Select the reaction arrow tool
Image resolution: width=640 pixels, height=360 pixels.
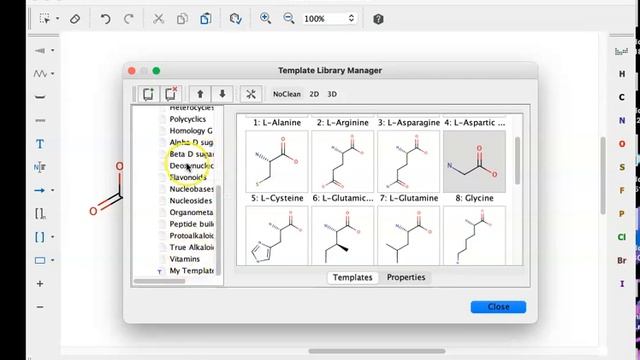[x=40, y=190]
